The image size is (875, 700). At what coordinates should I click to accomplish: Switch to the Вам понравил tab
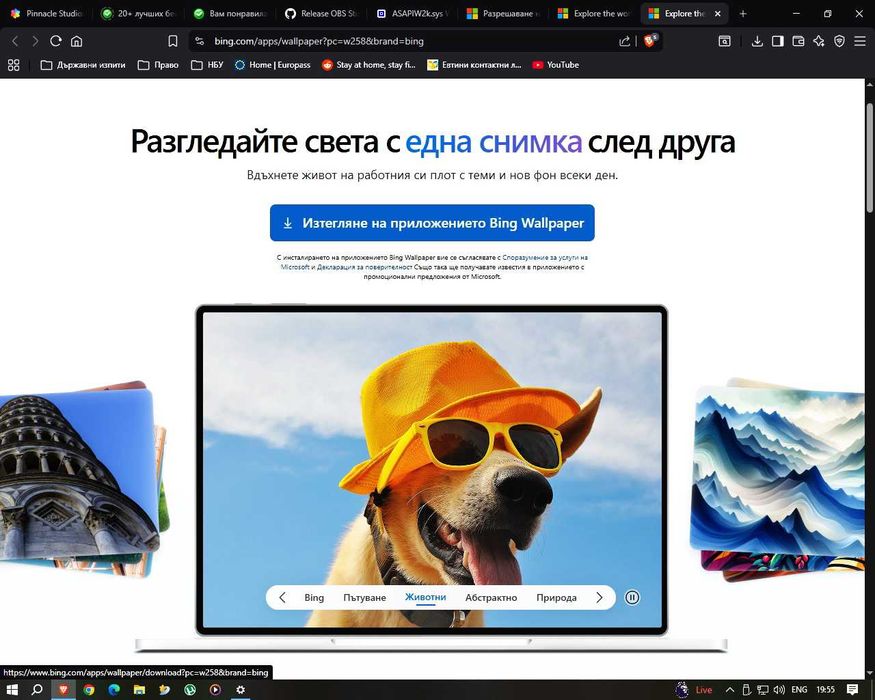tap(231, 14)
